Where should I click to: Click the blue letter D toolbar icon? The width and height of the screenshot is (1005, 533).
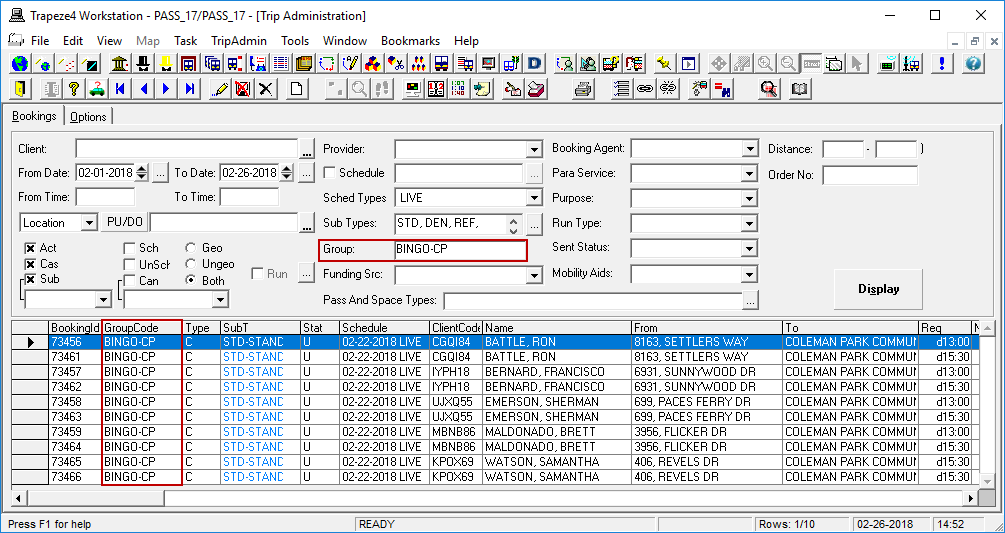pyautogui.click(x=535, y=64)
